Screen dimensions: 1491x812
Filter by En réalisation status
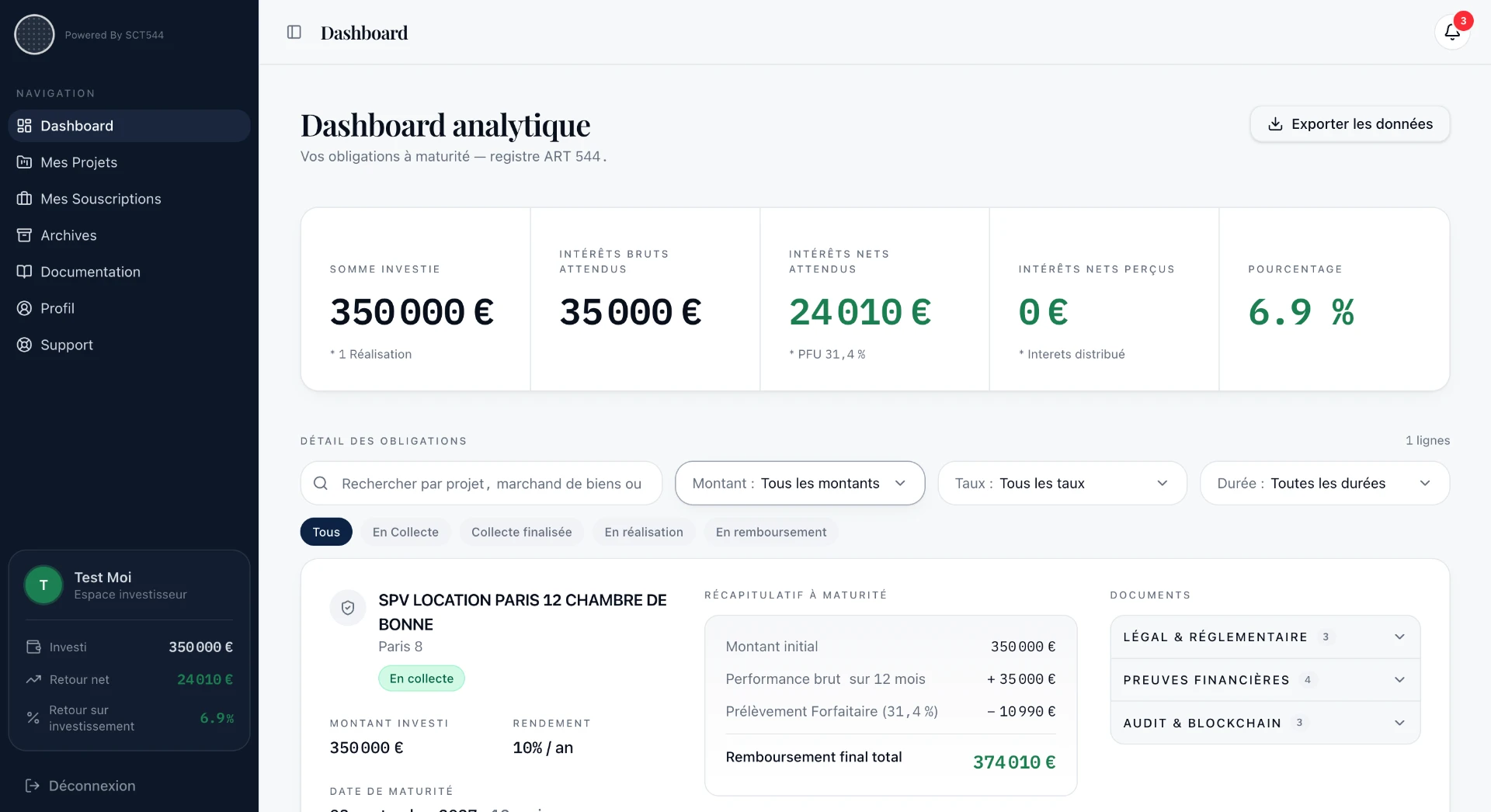[x=644, y=532]
